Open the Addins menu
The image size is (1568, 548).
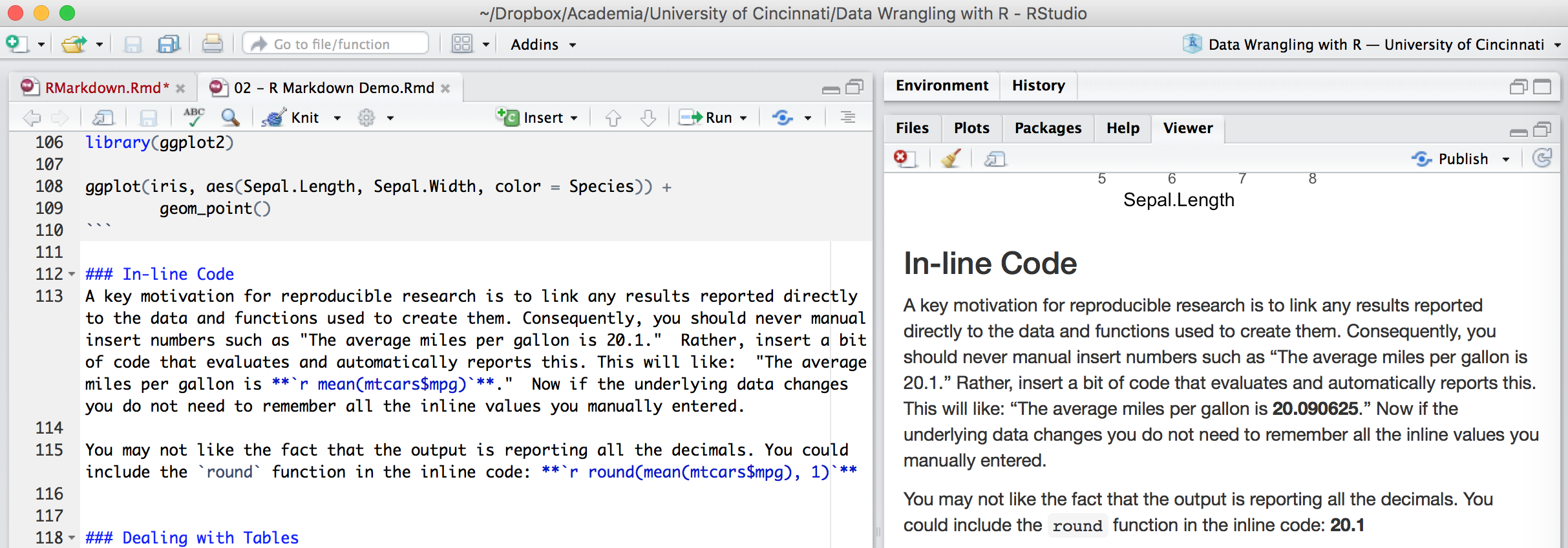[x=543, y=45]
